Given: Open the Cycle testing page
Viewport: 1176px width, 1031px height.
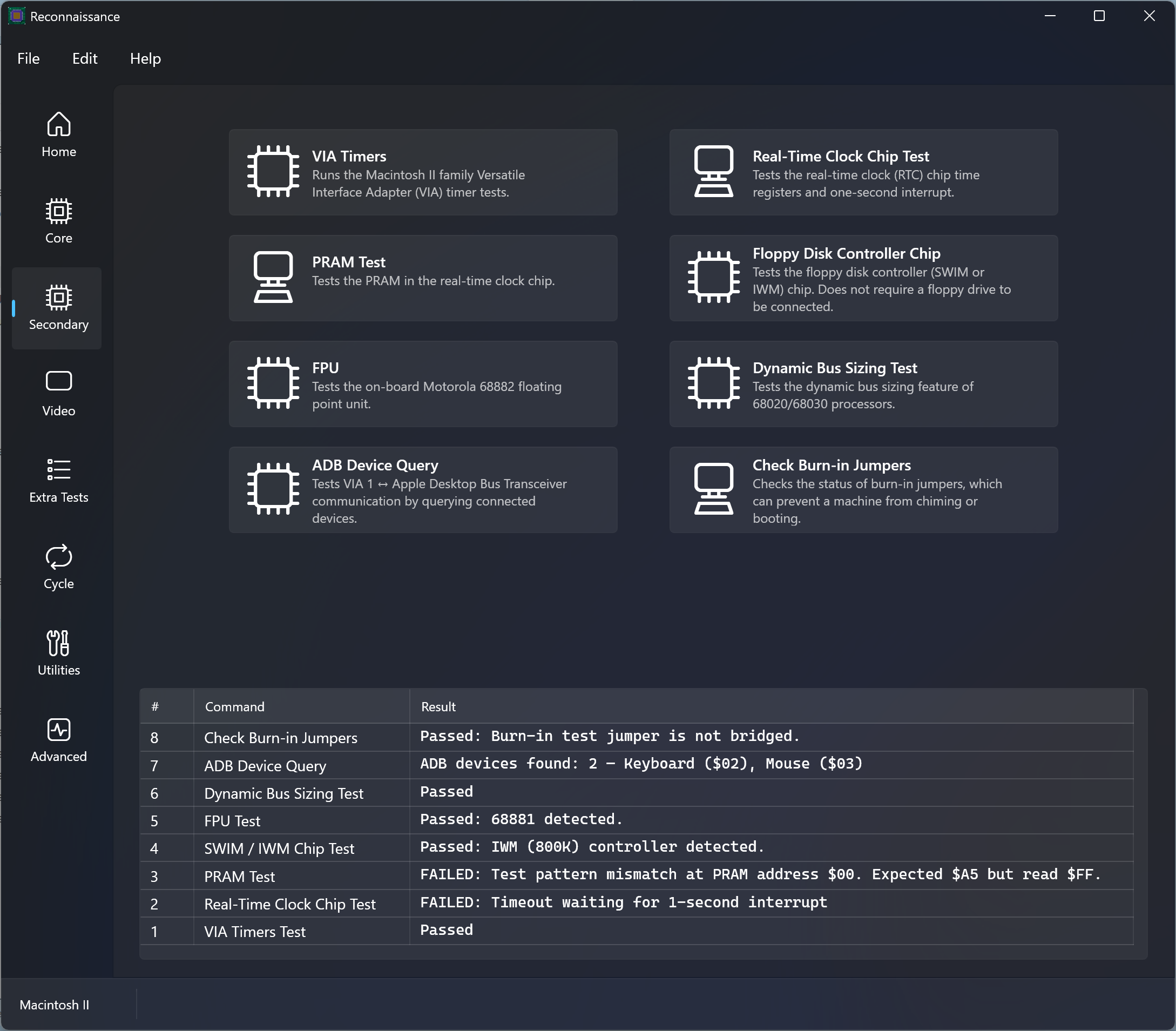Looking at the screenshot, I should point(58,567).
